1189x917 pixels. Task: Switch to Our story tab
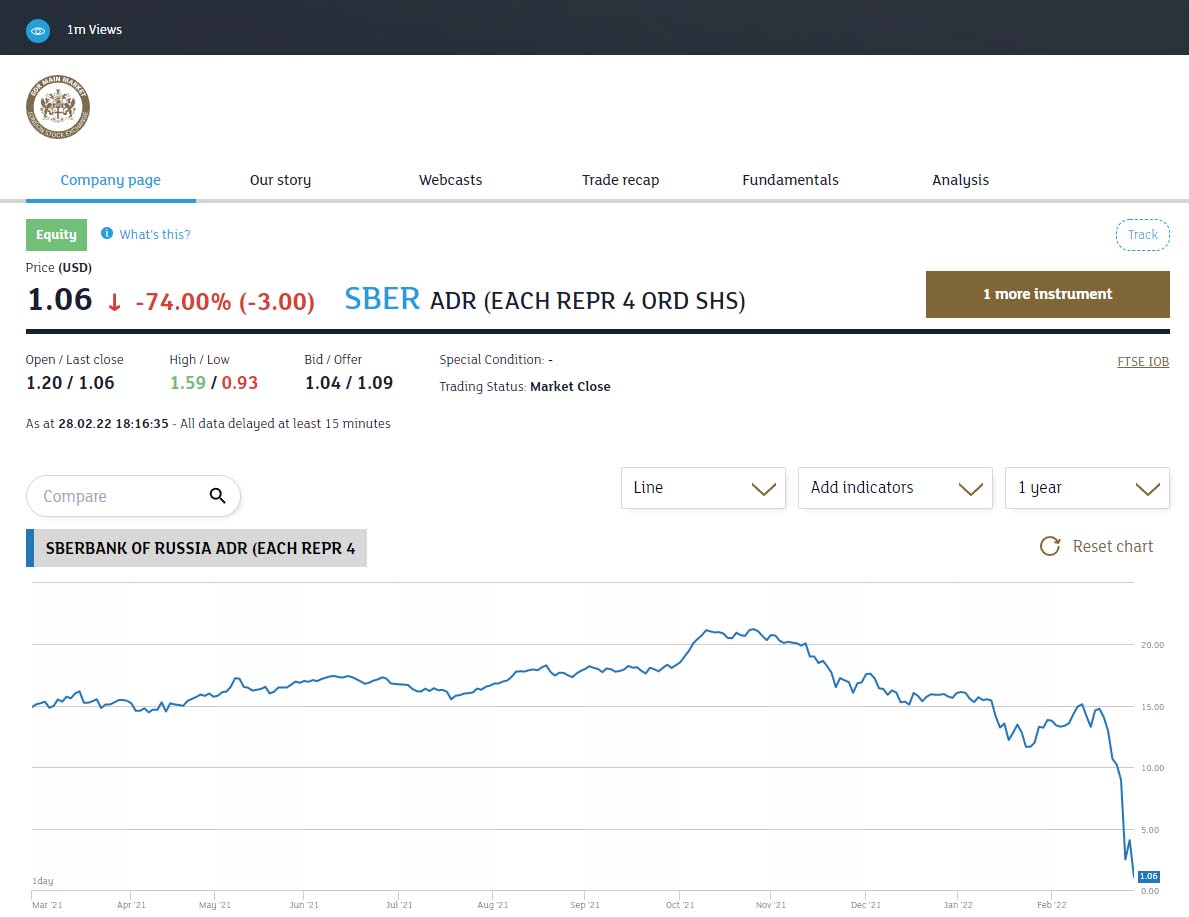click(281, 180)
